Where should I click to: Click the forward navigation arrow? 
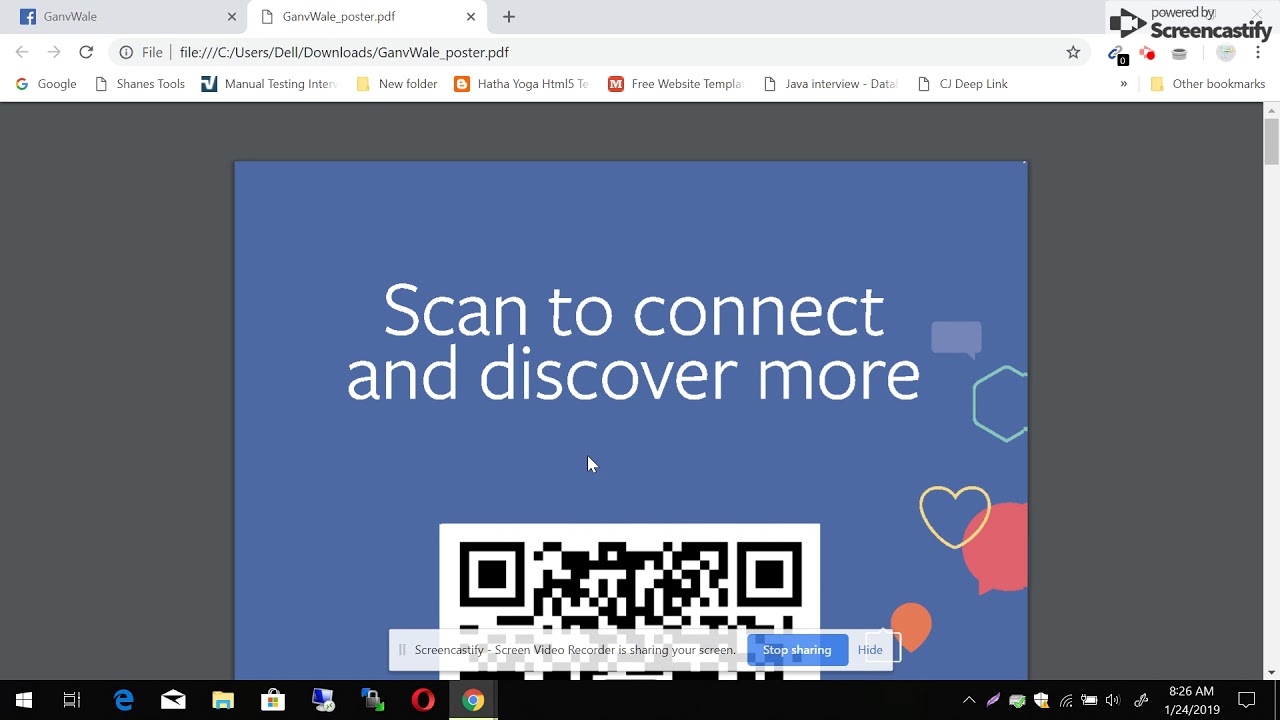pyautogui.click(x=54, y=52)
